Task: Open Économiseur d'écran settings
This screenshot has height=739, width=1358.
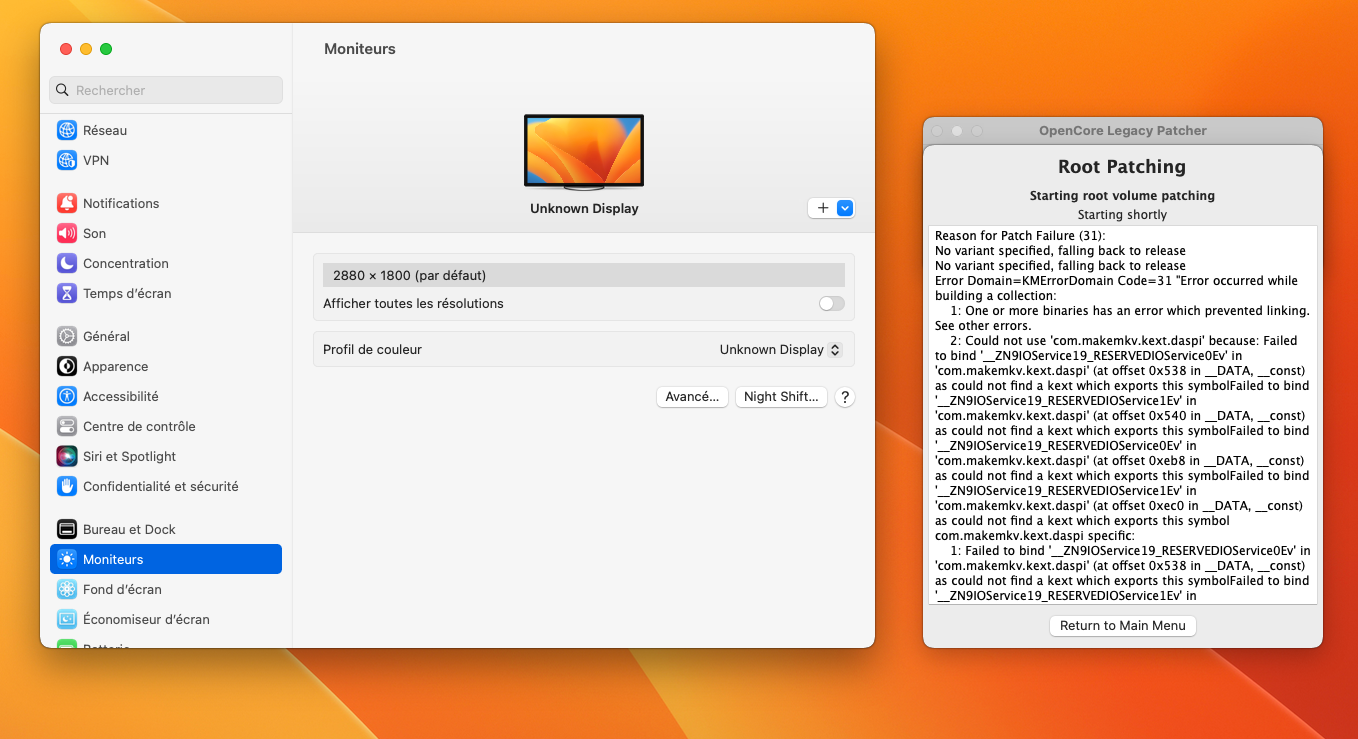Action: pyautogui.click(x=166, y=619)
